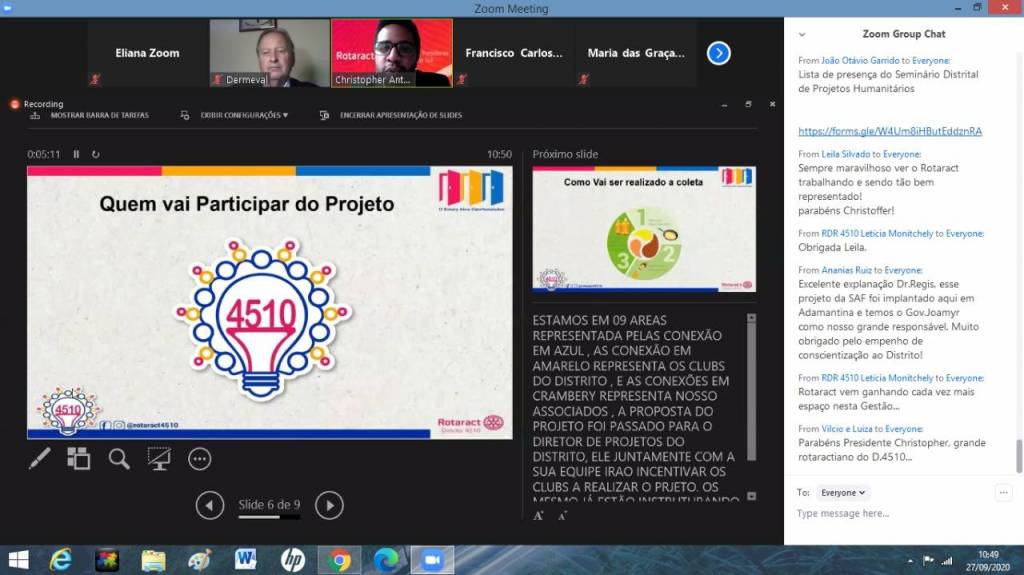Show more participants with blue arrow
The image size is (1024, 575).
pos(718,53)
